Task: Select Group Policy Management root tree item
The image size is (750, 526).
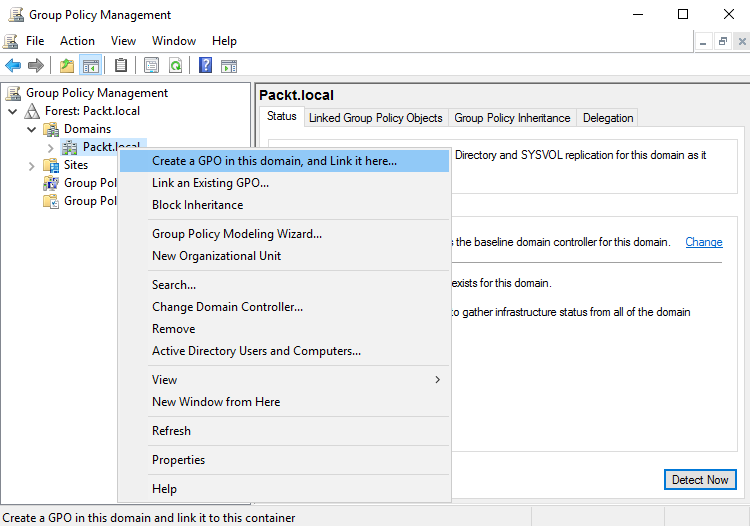Action: tap(96, 93)
